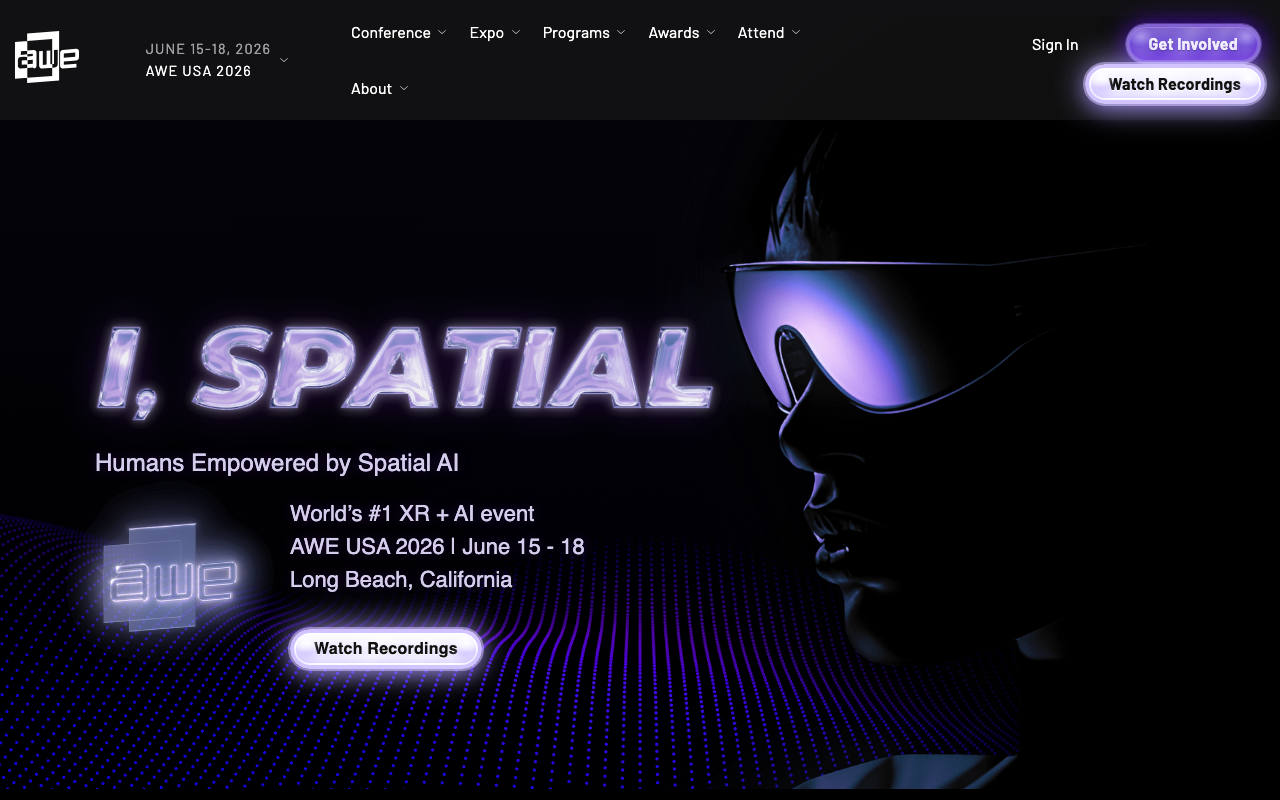
Task: Click Humans Empowered by Spatial AI text
Action: 277,463
